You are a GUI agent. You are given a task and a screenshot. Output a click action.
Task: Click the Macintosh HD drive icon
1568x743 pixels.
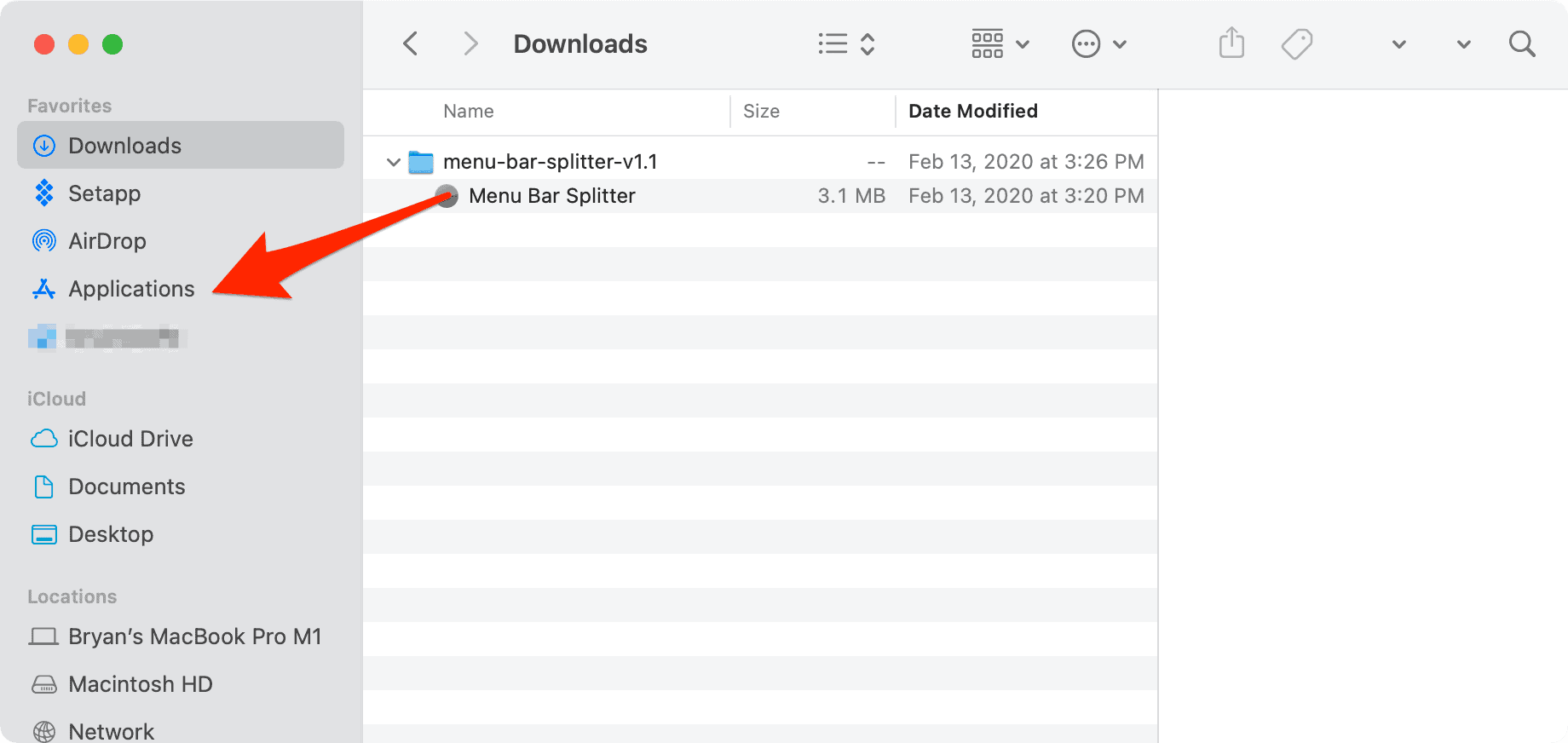pos(44,684)
